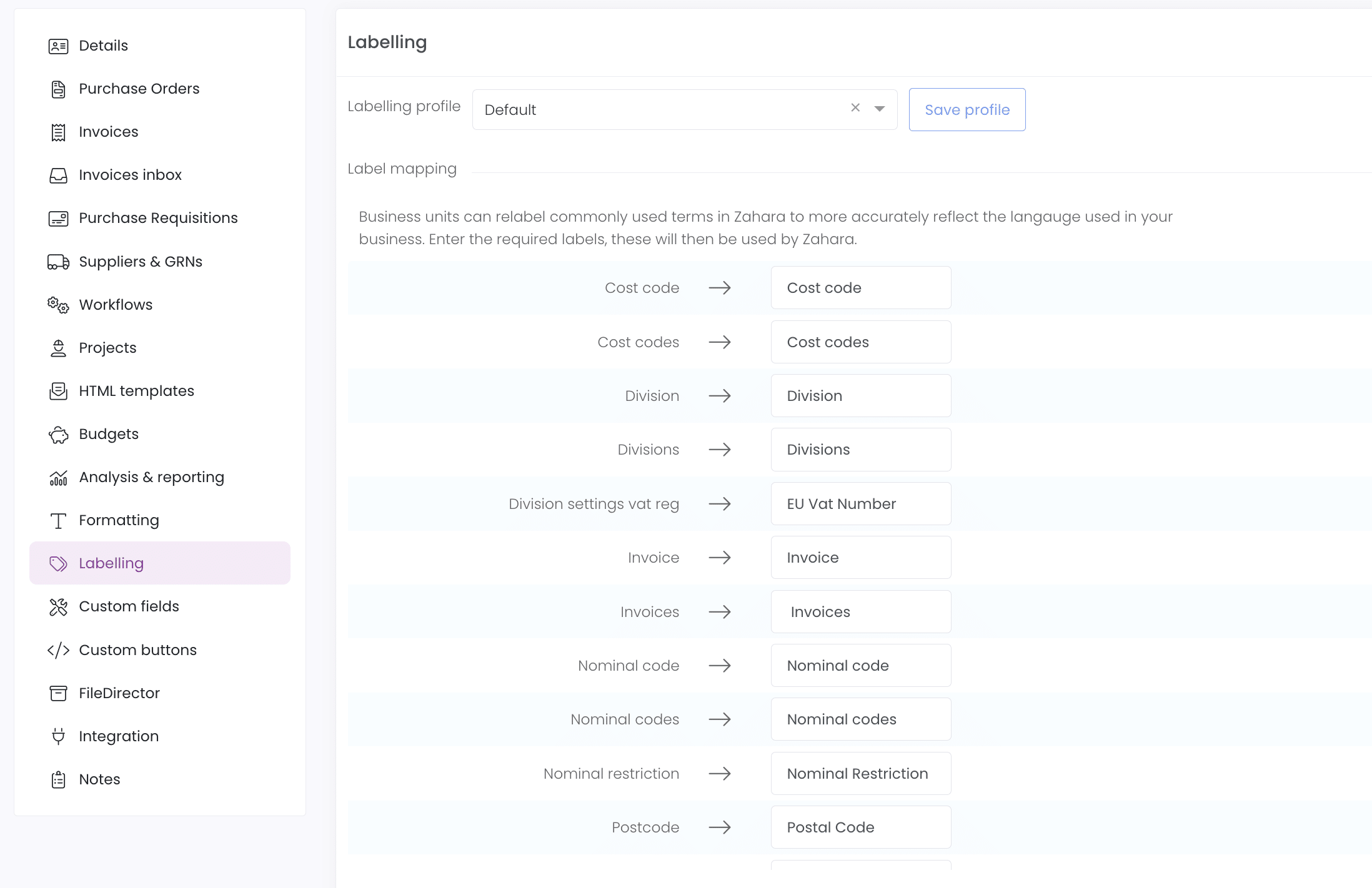Select the Invoices inbox tray icon
Viewport: 1372px width, 888px height.
tap(58, 175)
